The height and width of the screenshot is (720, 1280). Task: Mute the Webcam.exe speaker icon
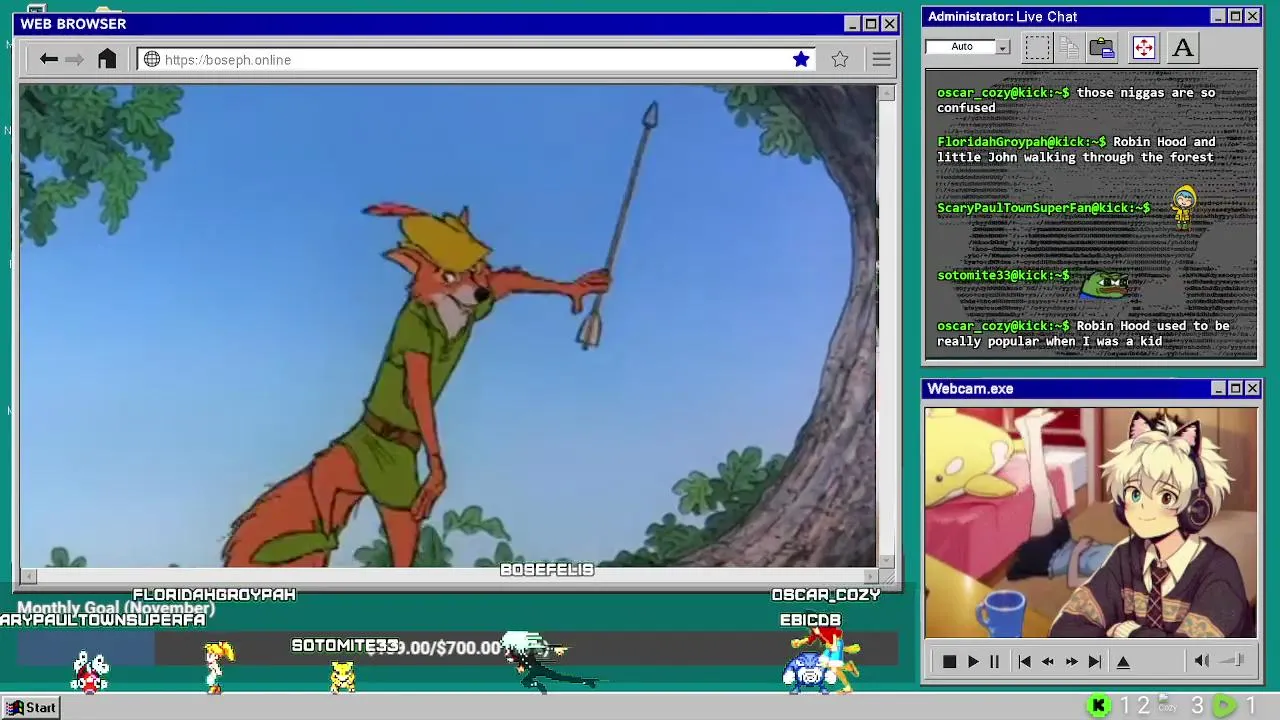tap(1201, 660)
